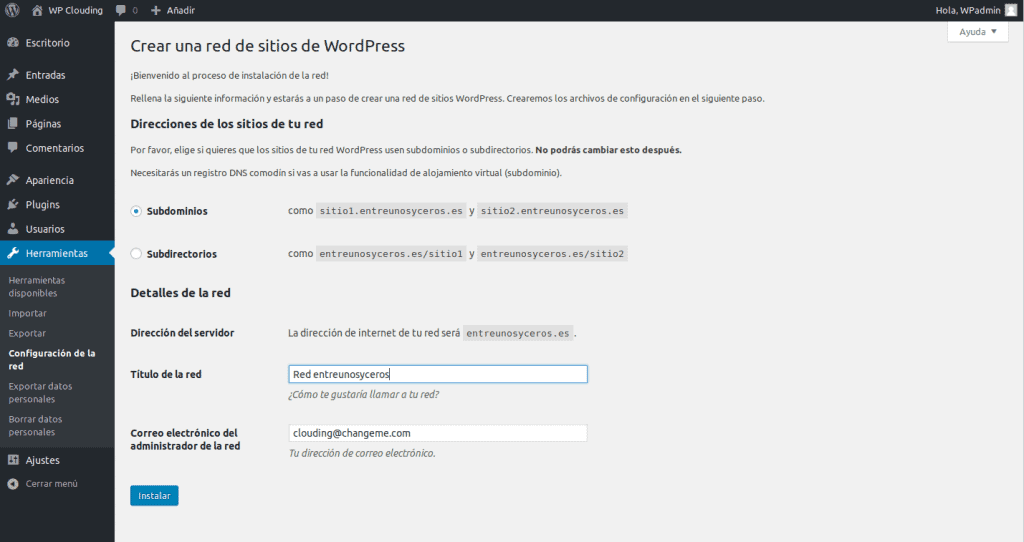Open Borrar datos personales submenu

point(35,426)
